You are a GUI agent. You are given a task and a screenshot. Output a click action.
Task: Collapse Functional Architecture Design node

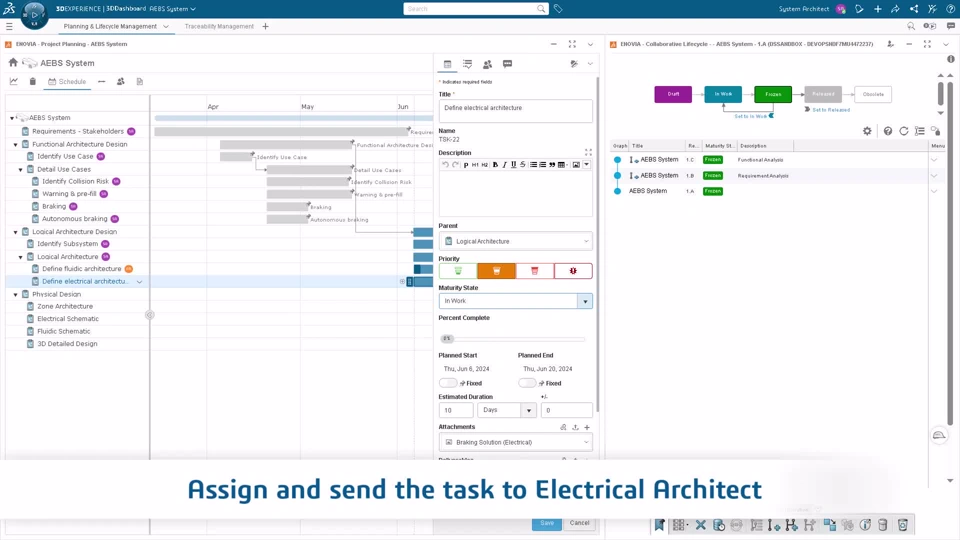click(x=15, y=144)
